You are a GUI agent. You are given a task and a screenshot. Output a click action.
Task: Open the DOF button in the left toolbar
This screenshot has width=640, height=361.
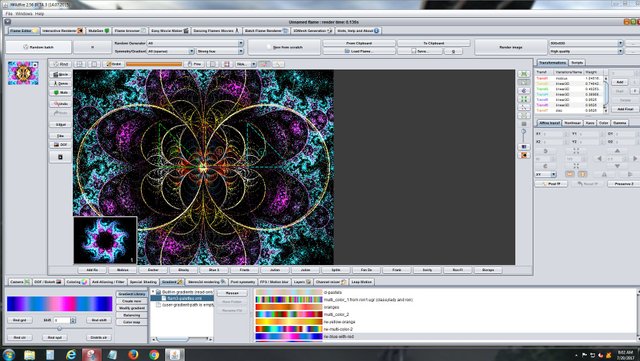click(60, 145)
